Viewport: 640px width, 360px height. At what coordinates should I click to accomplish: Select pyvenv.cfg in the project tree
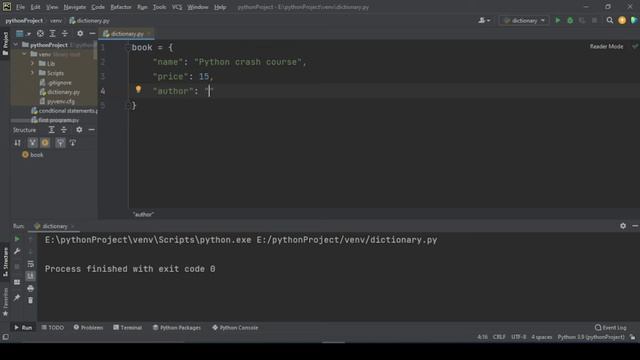57,101
